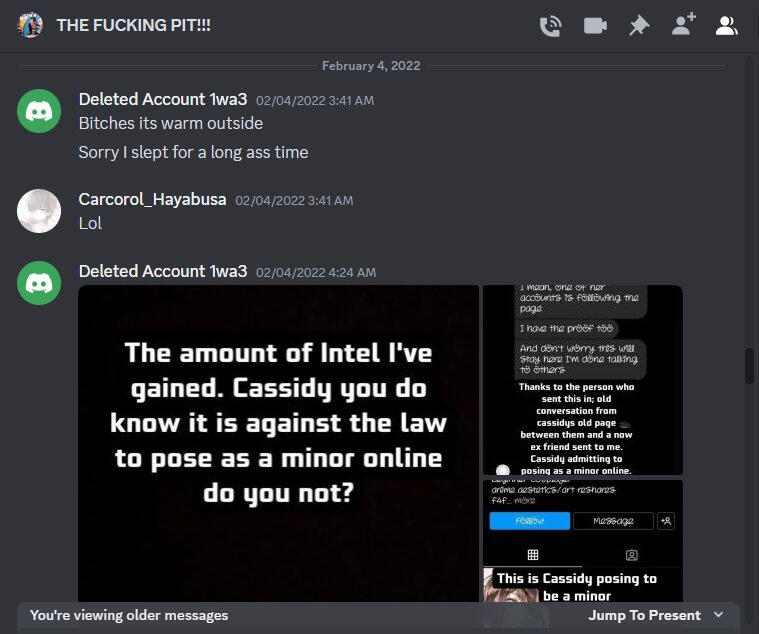Viewport: 759px width, 634px height.
Task: Open pinned messages
Action: [x=639, y=26]
